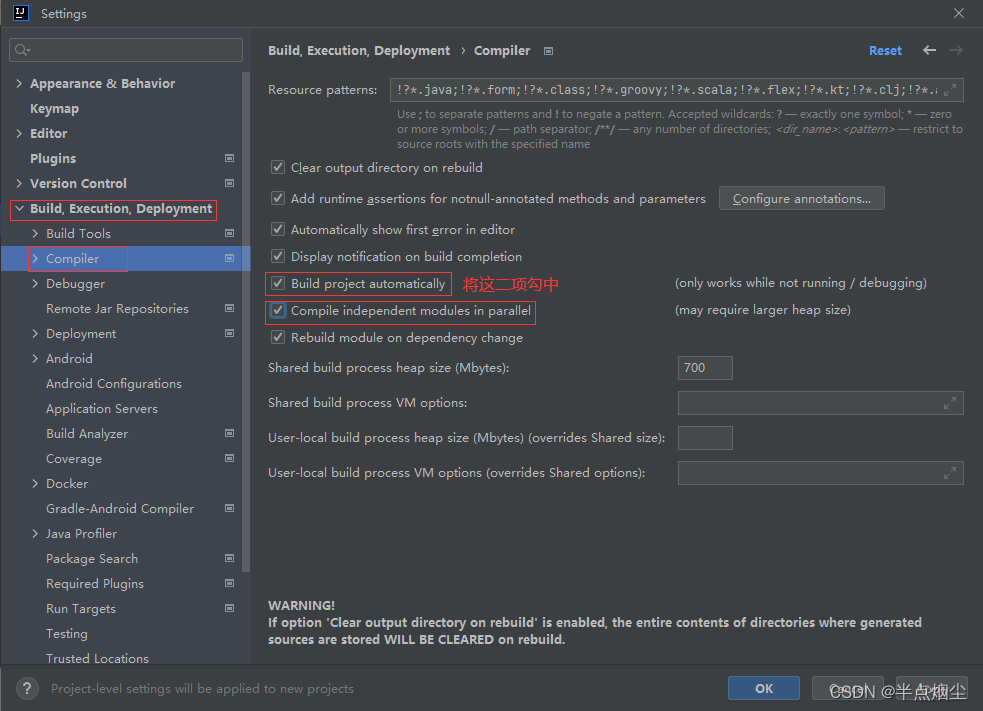Click project-level icon beside Required Plugins
The image size is (983, 711).
coord(229,583)
